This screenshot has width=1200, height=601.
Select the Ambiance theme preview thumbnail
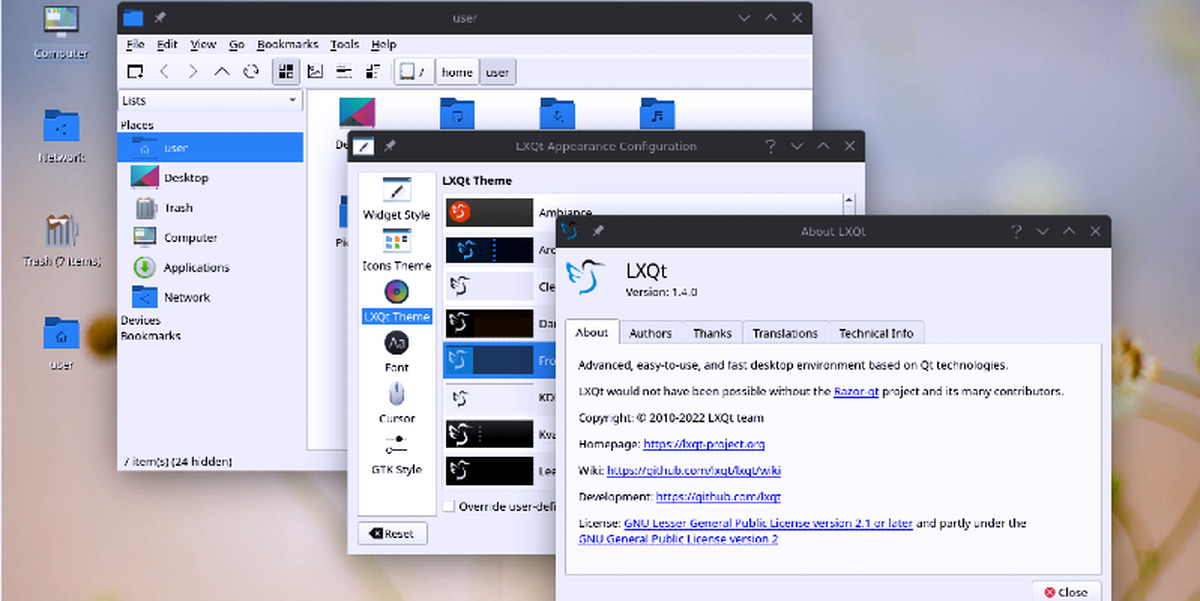coord(489,212)
